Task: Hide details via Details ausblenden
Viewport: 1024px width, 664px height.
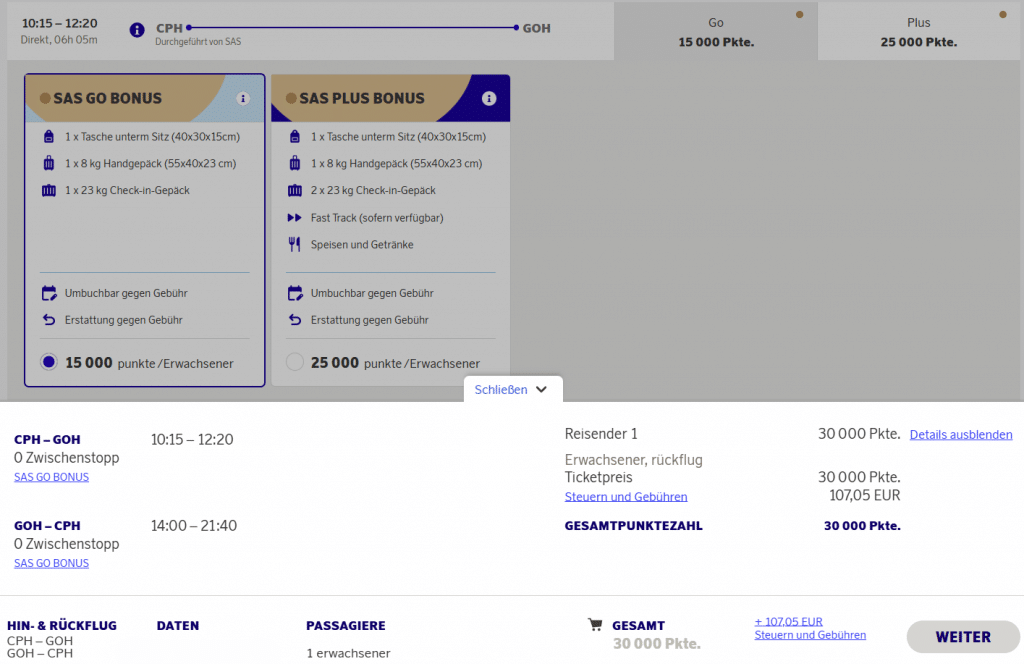Action: click(960, 435)
